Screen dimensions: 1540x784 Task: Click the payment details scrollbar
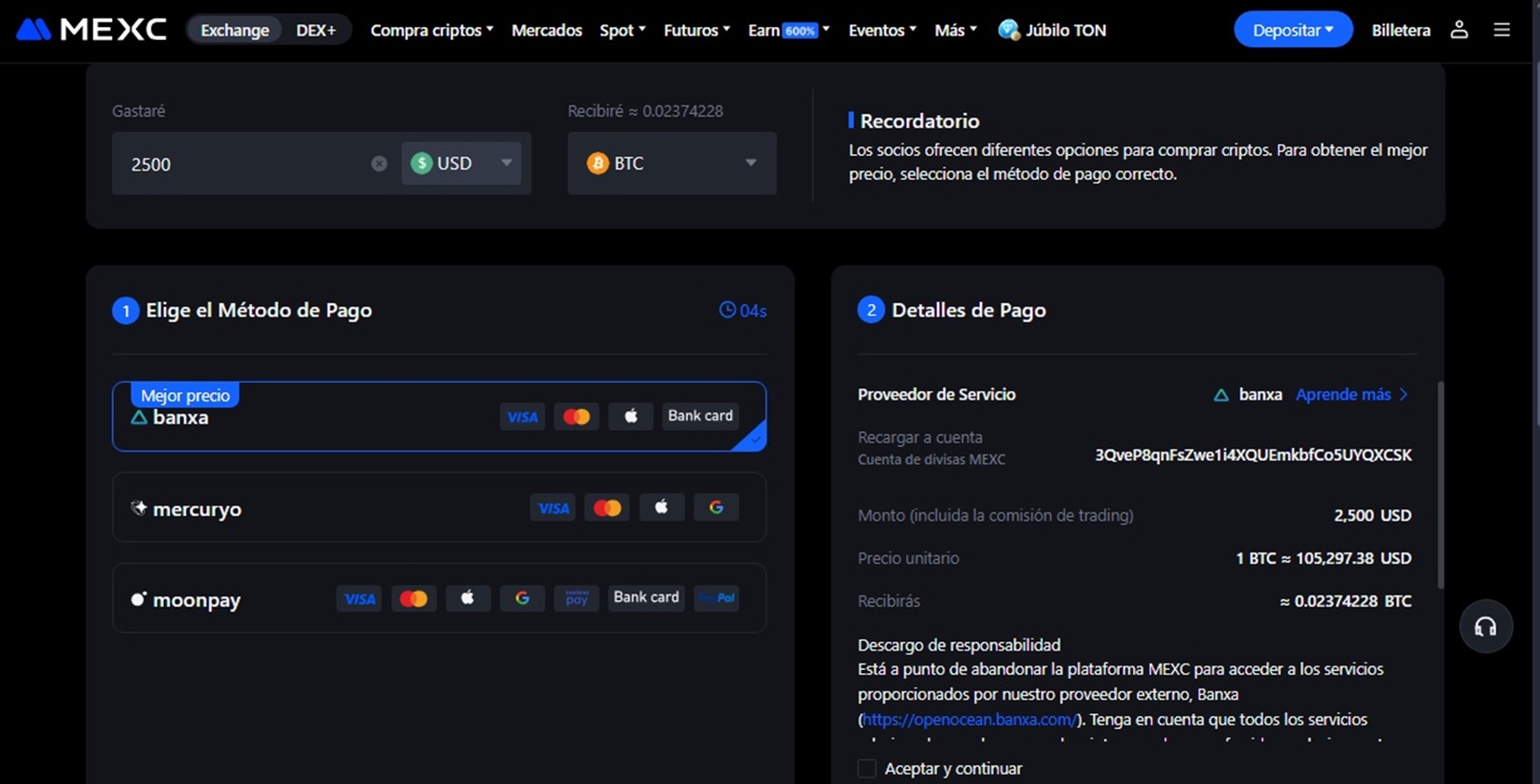(1440, 485)
